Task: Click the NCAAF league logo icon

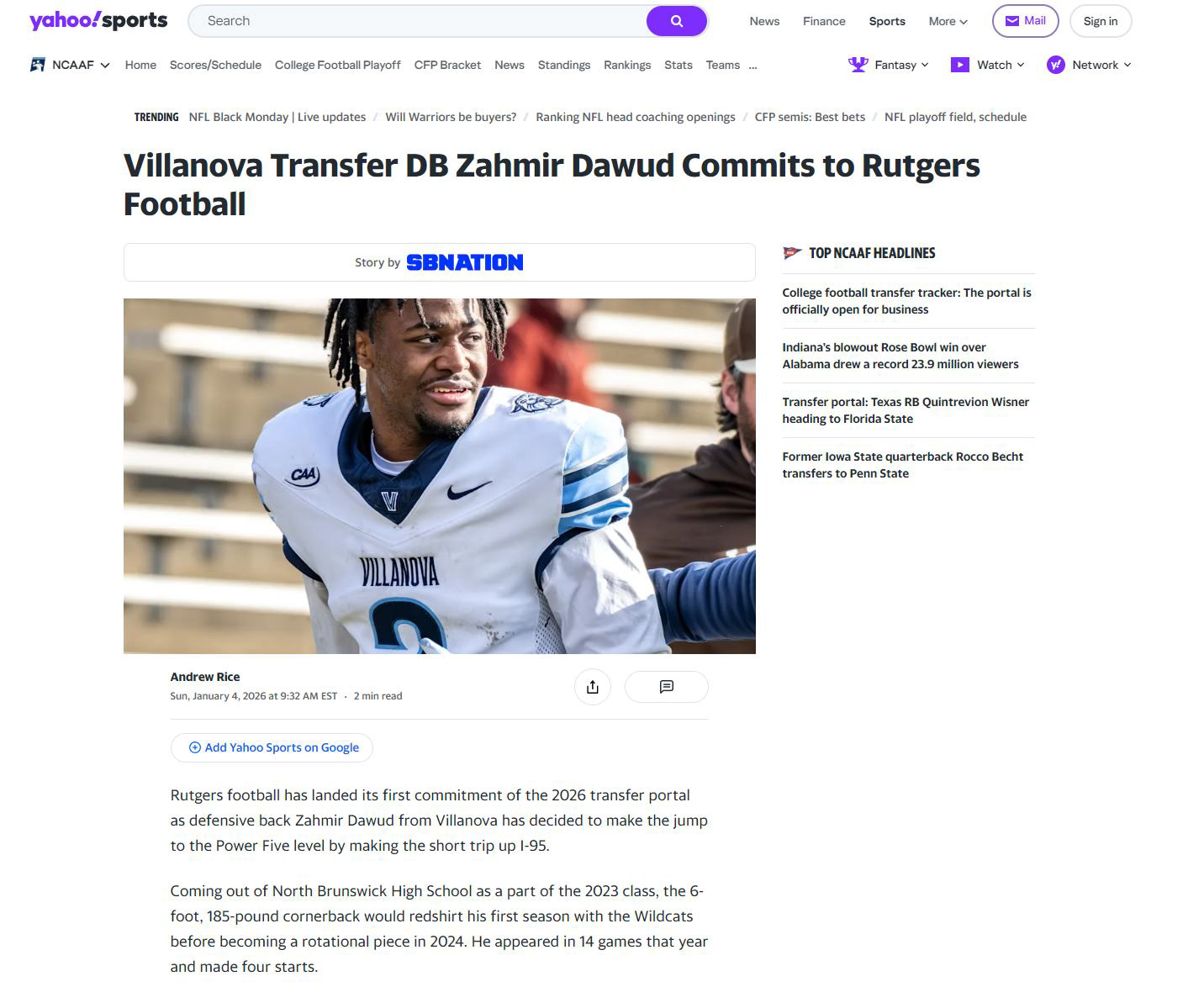Action: pos(38,65)
